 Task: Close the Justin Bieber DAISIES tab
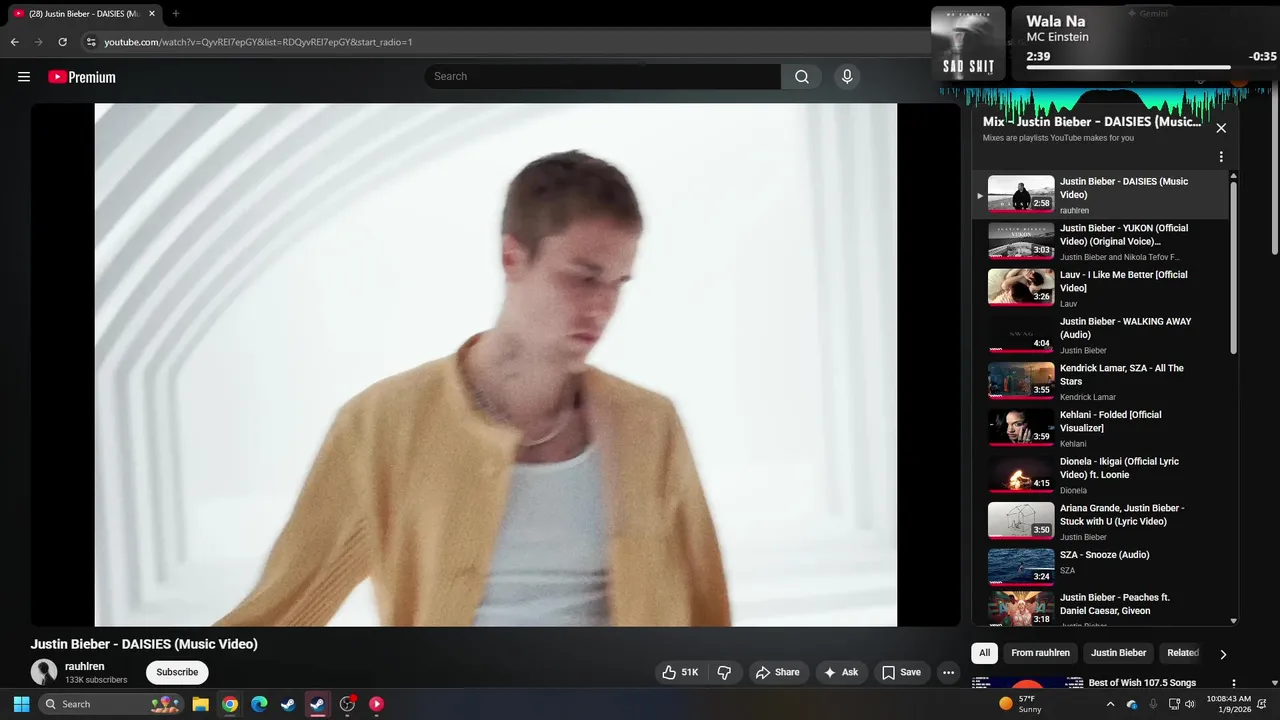pos(152,14)
